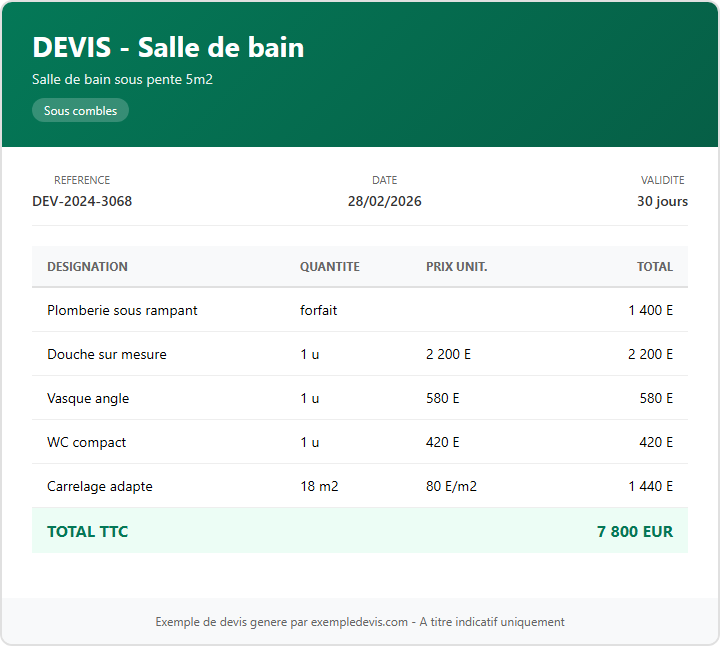Screen dimensions: 720x646
Task: Click the total amount '7 800 EUR'
Action: click(634, 531)
